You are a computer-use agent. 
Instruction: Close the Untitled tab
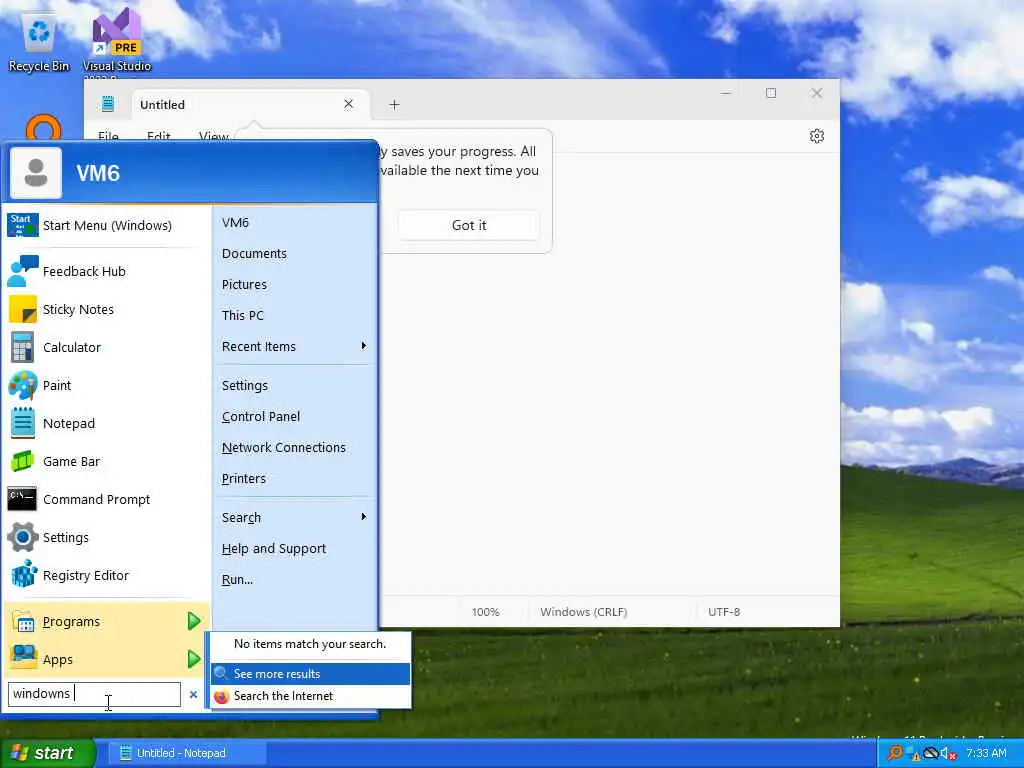click(348, 104)
